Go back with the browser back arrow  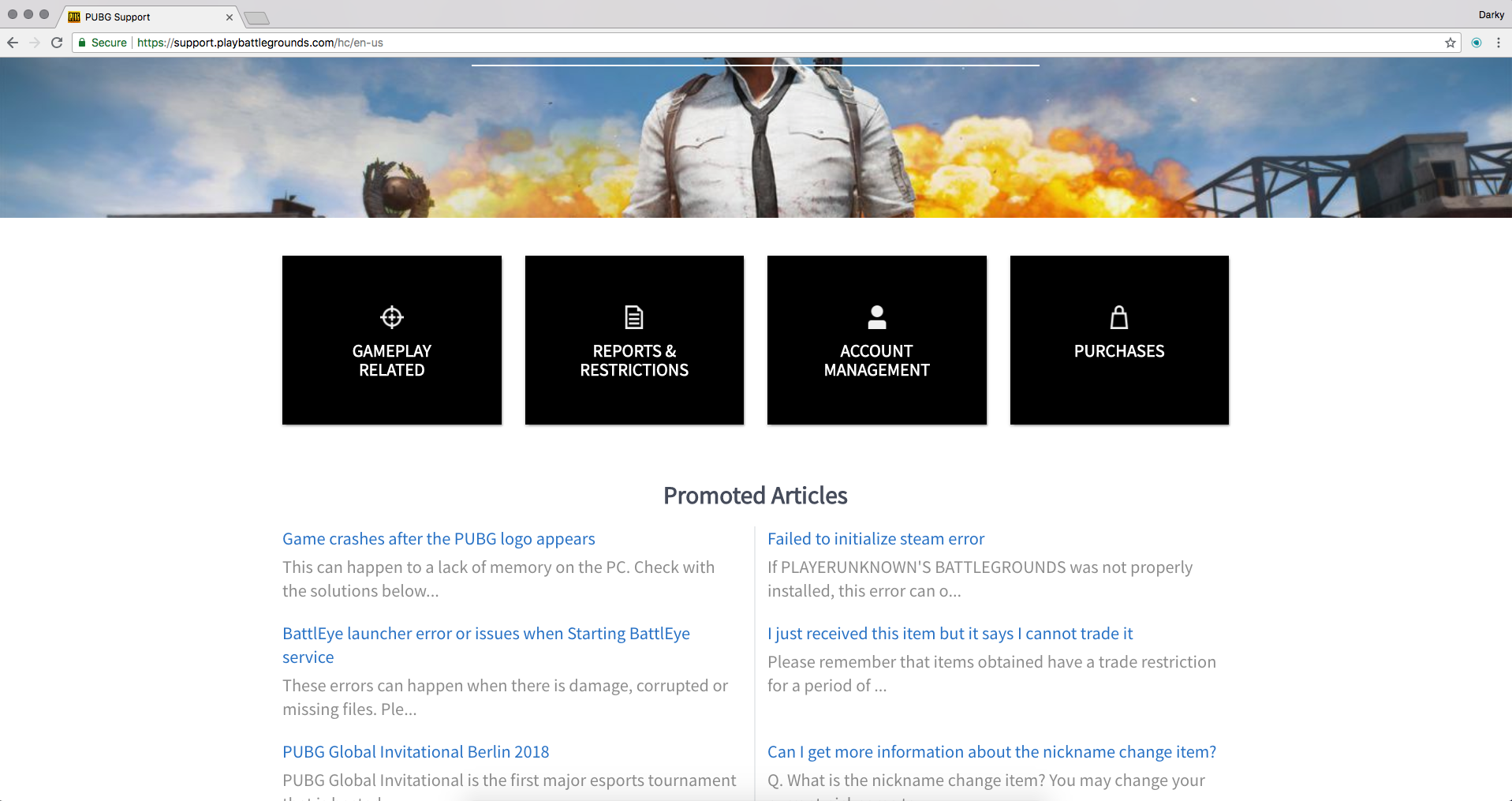[13, 43]
